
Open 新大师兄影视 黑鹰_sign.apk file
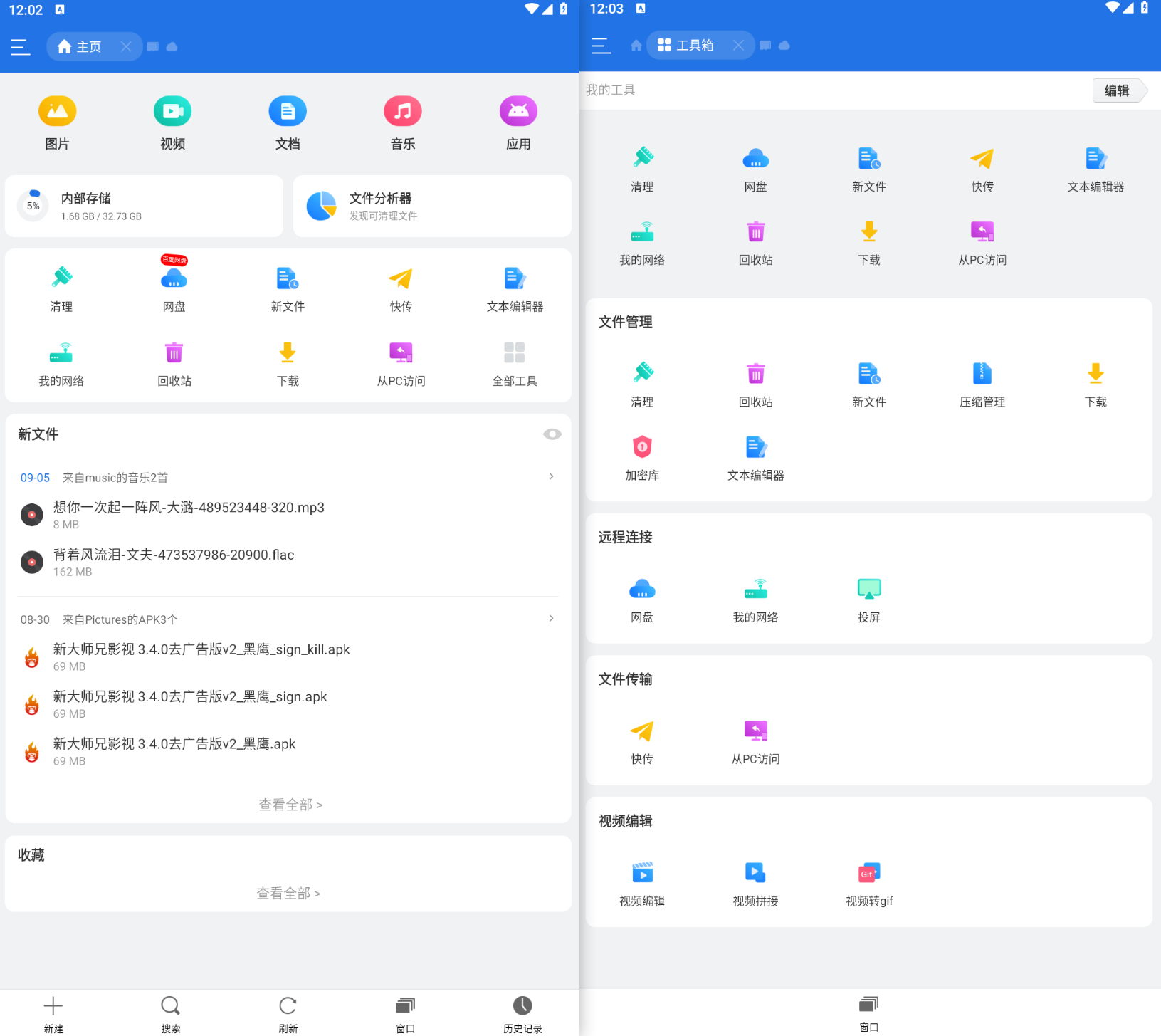[288, 704]
